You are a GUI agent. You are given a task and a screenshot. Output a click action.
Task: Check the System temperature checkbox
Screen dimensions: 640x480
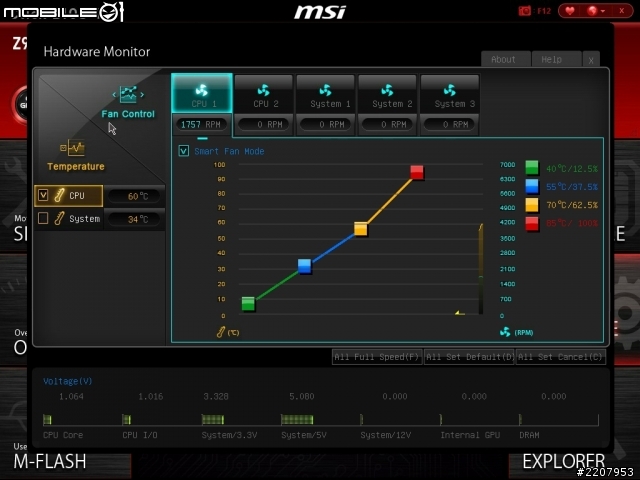[43, 218]
